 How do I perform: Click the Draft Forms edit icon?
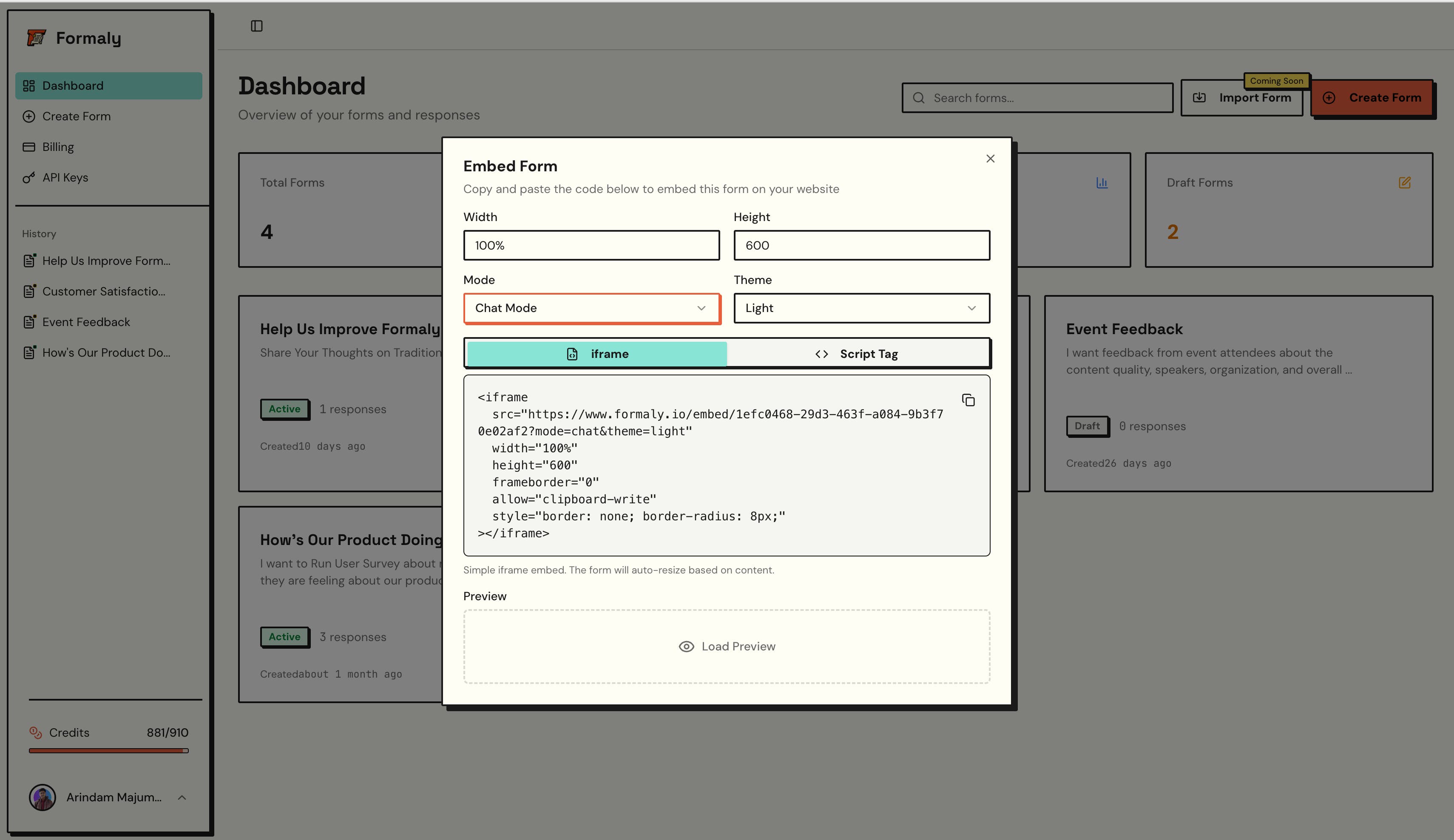(x=1404, y=183)
